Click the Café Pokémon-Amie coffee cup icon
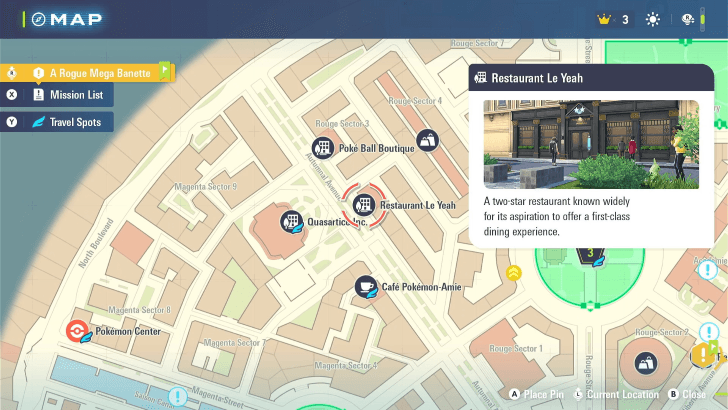 click(366, 287)
